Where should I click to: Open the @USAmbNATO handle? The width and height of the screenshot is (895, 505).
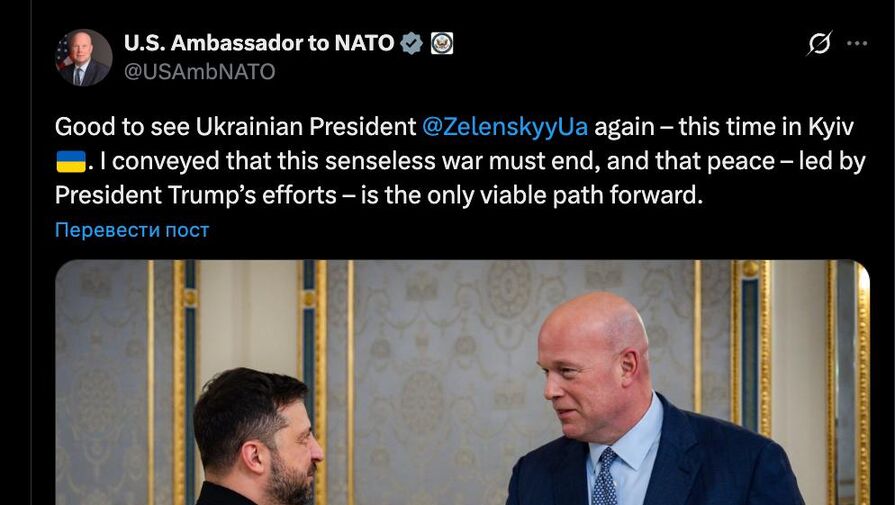click(199, 72)
